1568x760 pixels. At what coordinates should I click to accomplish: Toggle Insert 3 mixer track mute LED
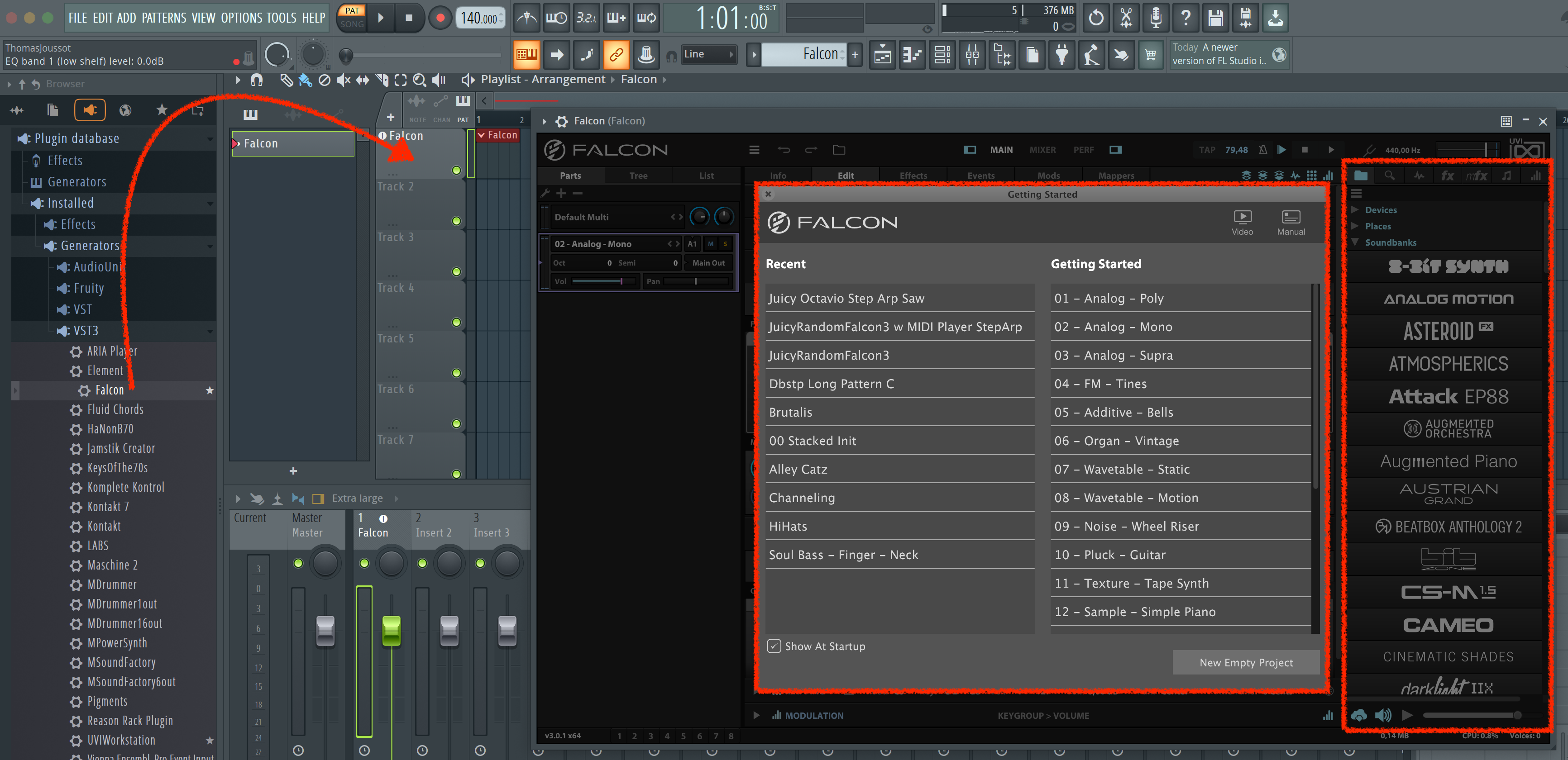tap(480, 563)
